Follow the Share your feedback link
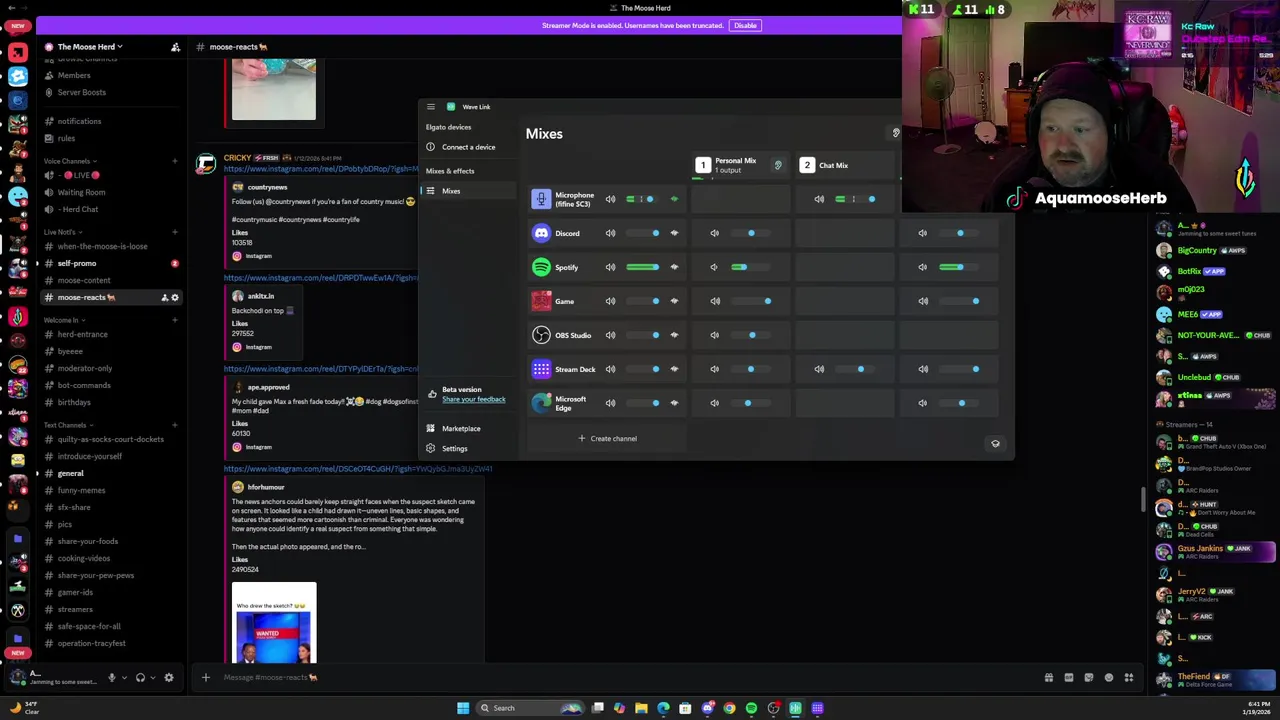 pyautogui.click(x=474, y=399)
